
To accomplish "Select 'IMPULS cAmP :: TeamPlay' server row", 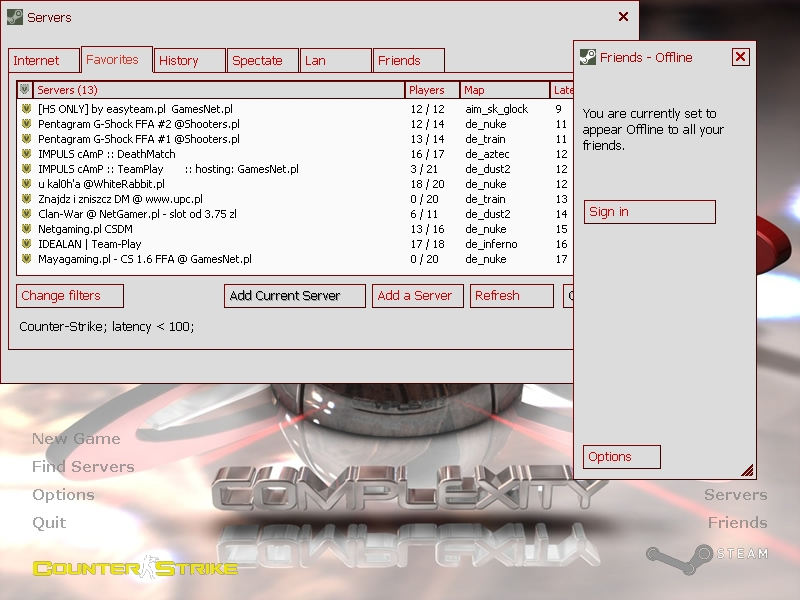I will tap(295, 169).
